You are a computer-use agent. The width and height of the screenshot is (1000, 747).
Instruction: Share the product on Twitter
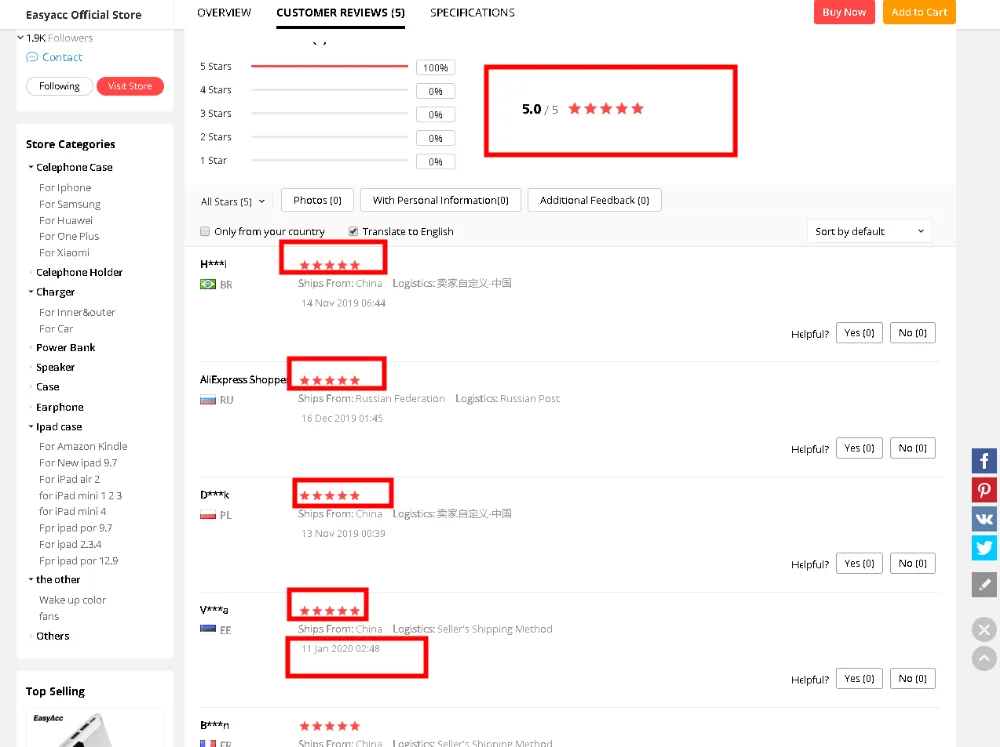coord(984,547)
